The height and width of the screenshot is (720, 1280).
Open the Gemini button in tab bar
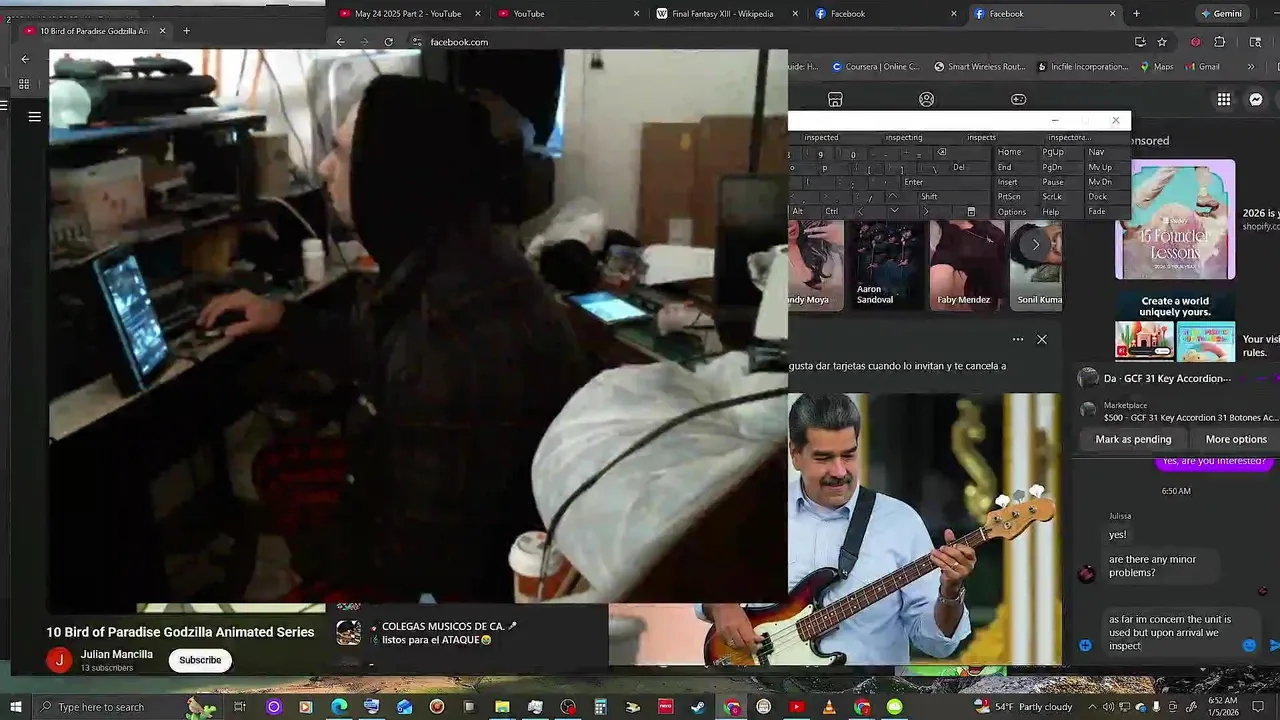point(1221,14)
